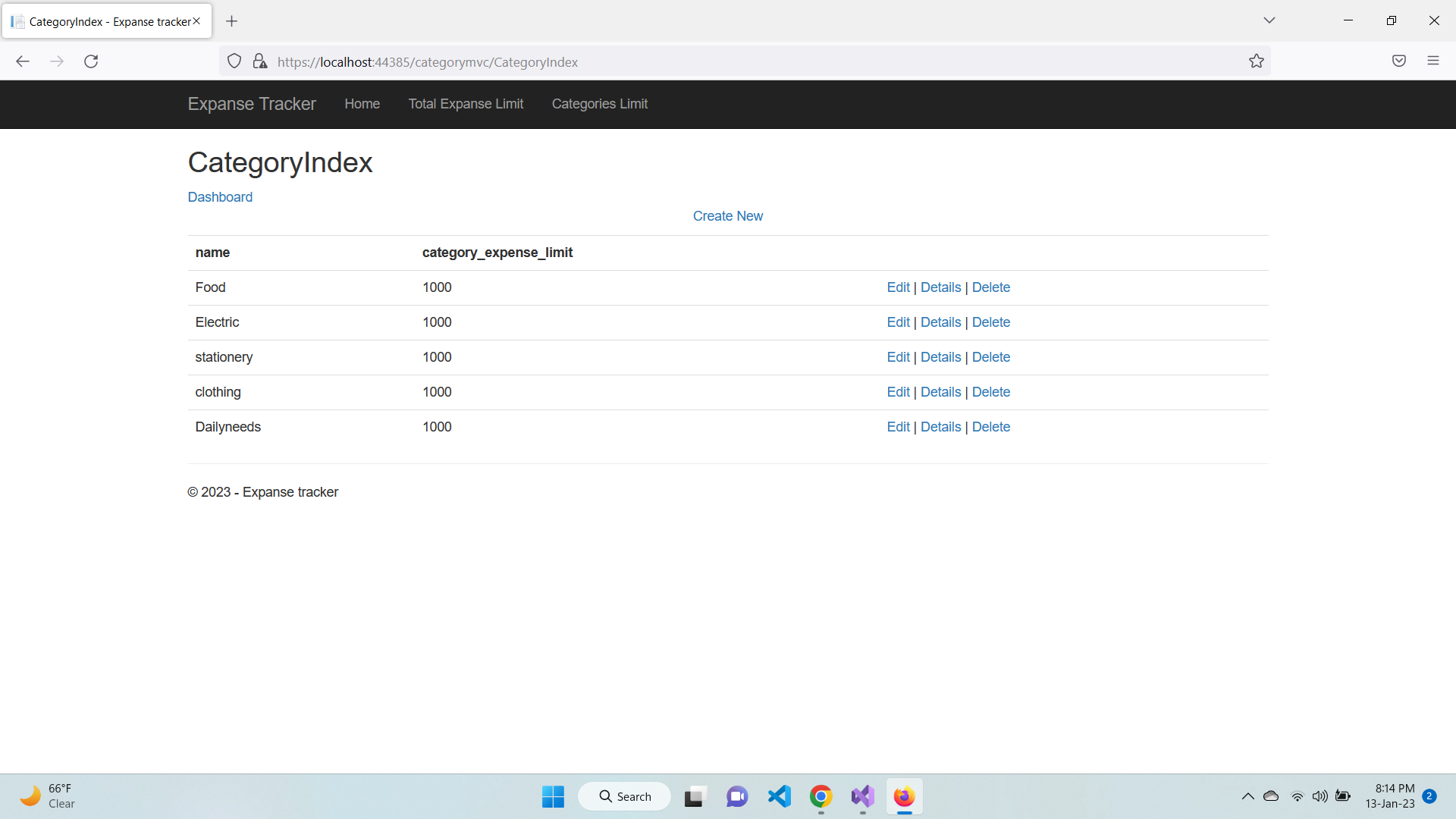Go to the Total Expanse Limit page
Image resolution: width=1456 pixels, height=819 pixels.
pyautogui.click(x=466, y=104)
